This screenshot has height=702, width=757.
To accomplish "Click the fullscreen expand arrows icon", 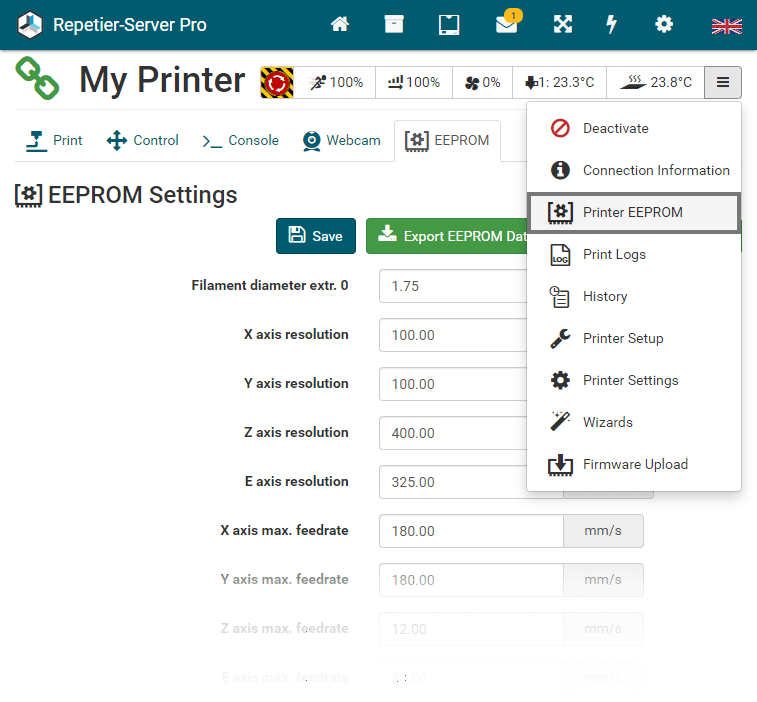I will tap(563, 25).
